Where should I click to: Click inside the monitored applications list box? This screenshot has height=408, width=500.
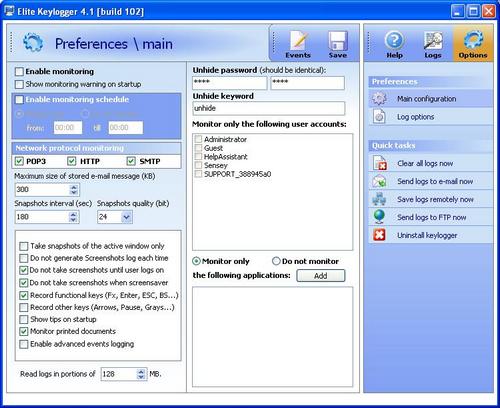(x=272, y=337)
